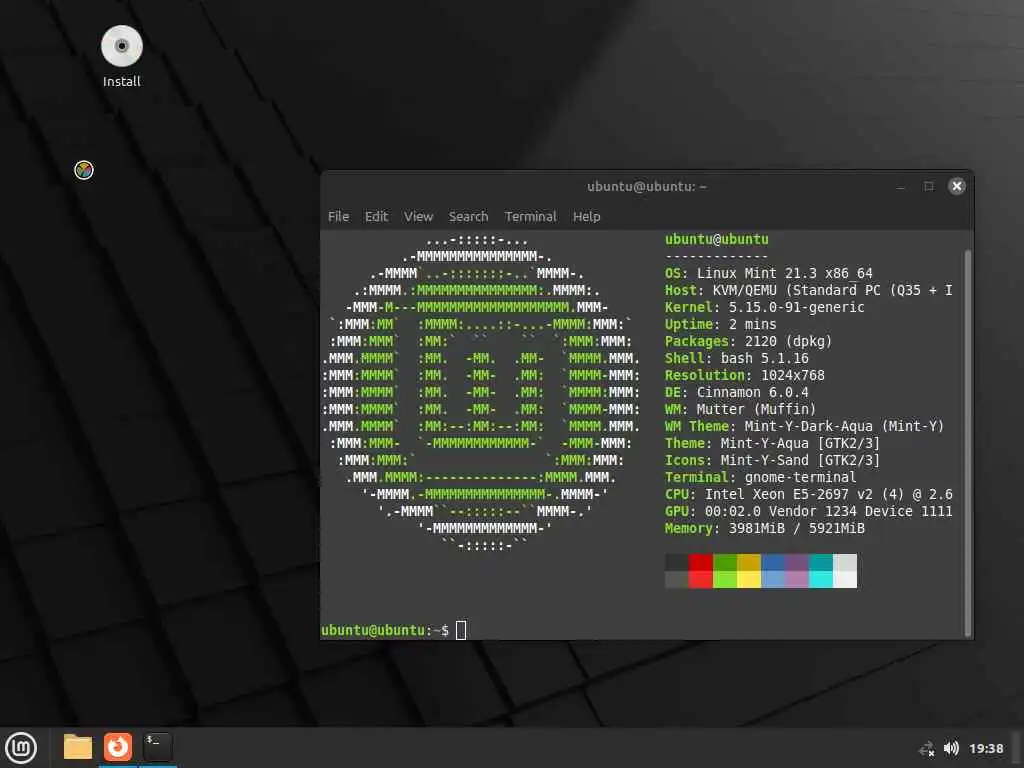This screenshot has width=1024, height=768.
Task: Open the Linux Mint start menu
Action: coord(21,748)
